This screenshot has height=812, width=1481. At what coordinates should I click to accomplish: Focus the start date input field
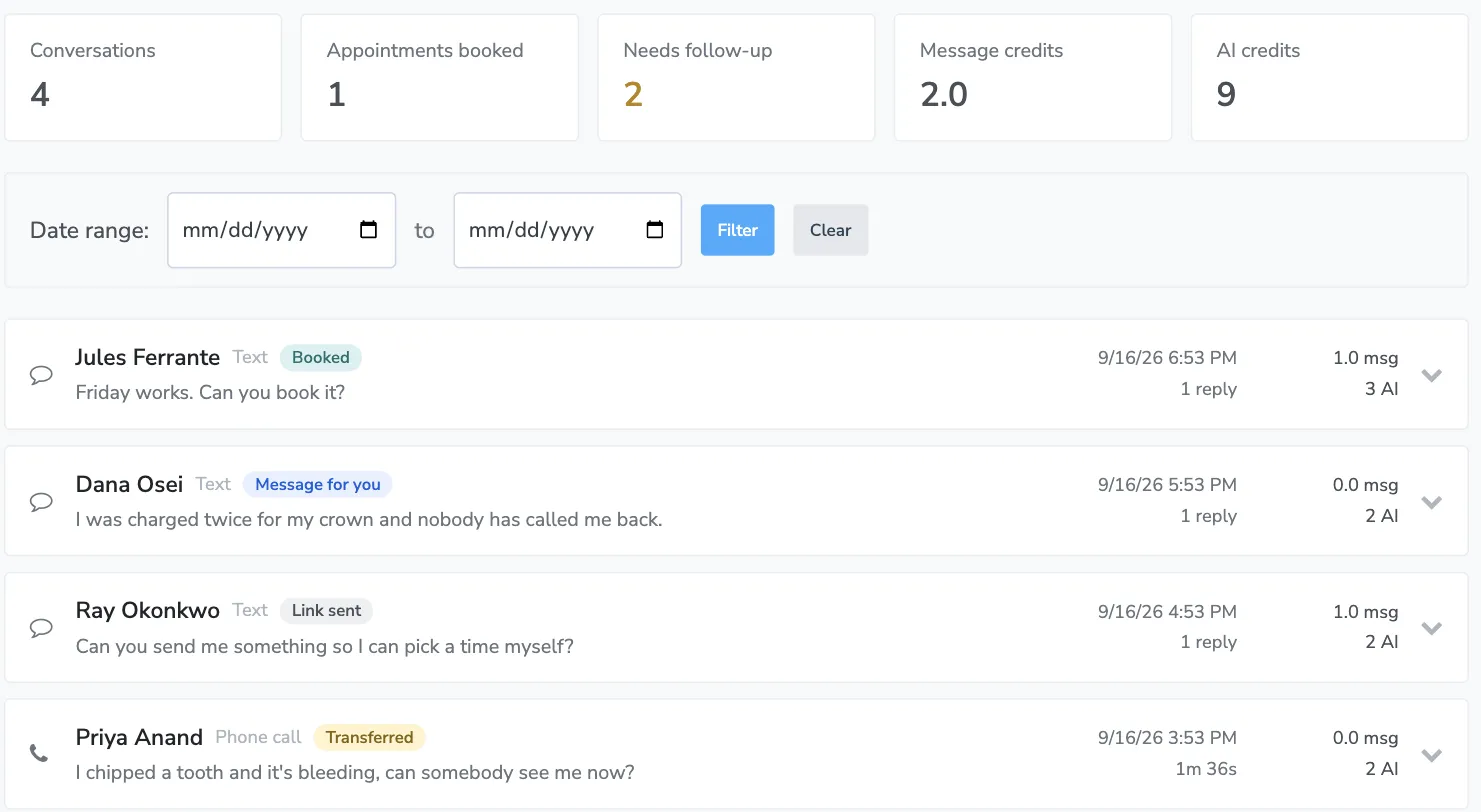[282, 230]
